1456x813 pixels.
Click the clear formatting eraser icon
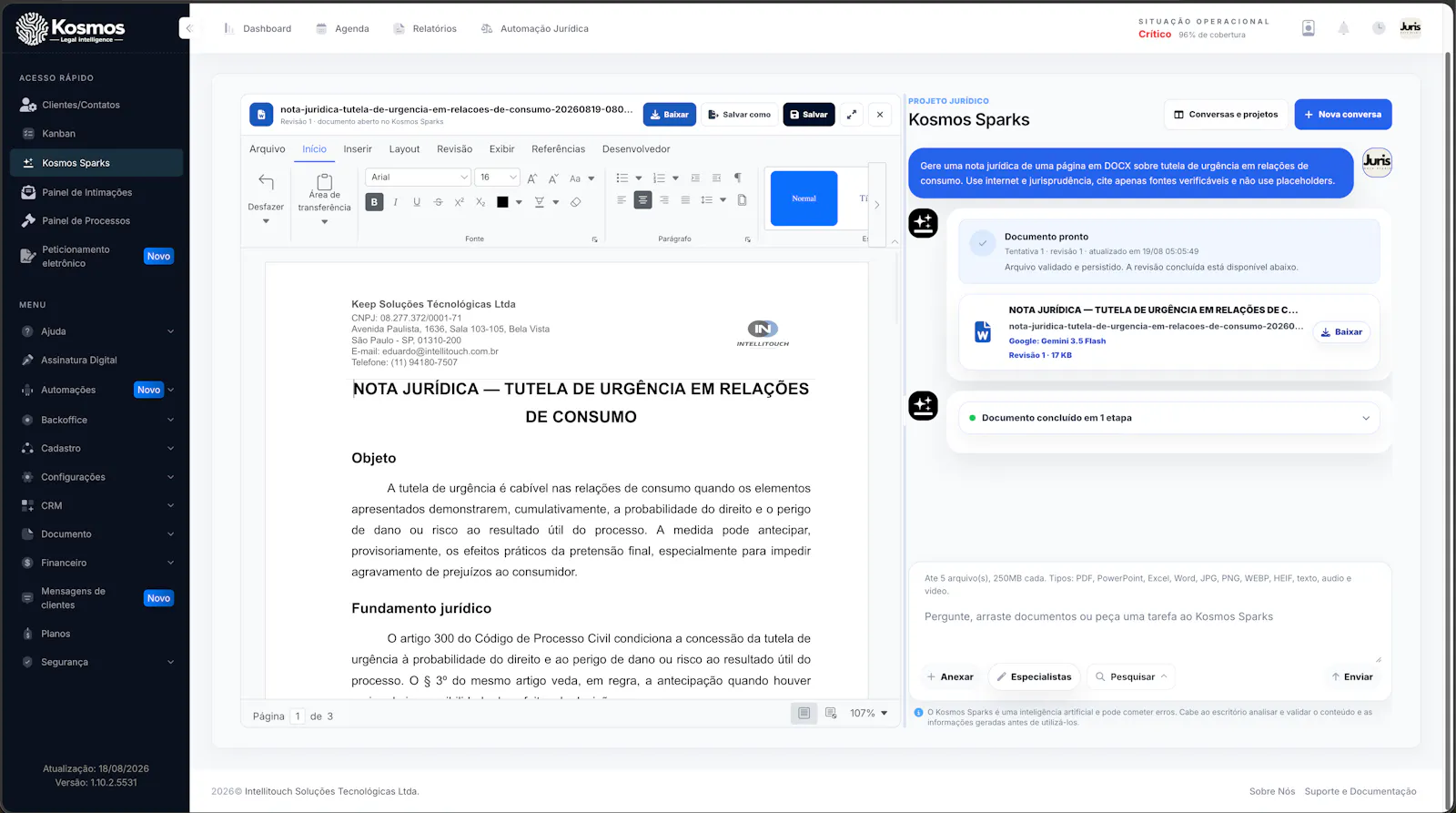tap(575, 202)
